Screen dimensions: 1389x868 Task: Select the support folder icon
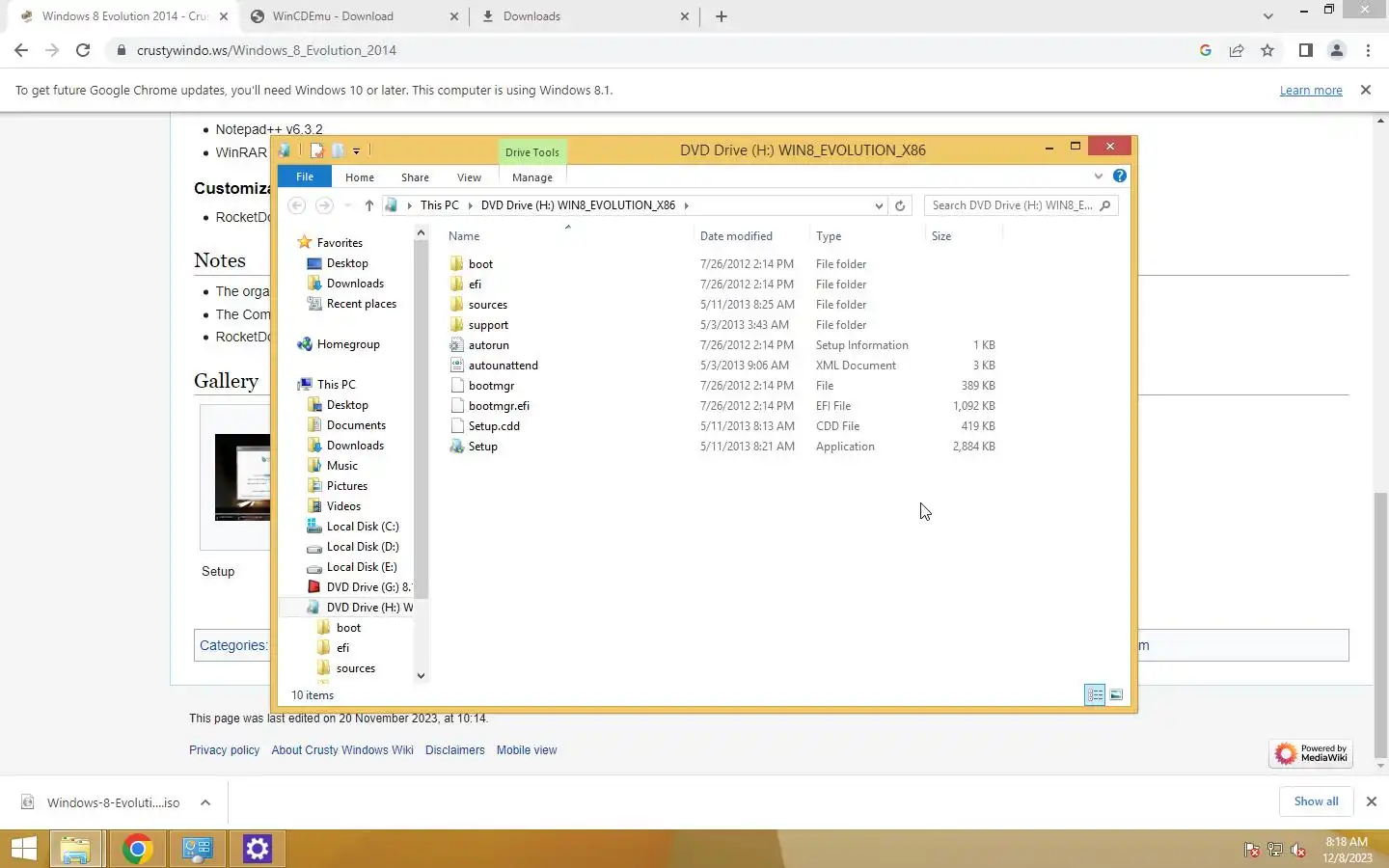[457, 325]
